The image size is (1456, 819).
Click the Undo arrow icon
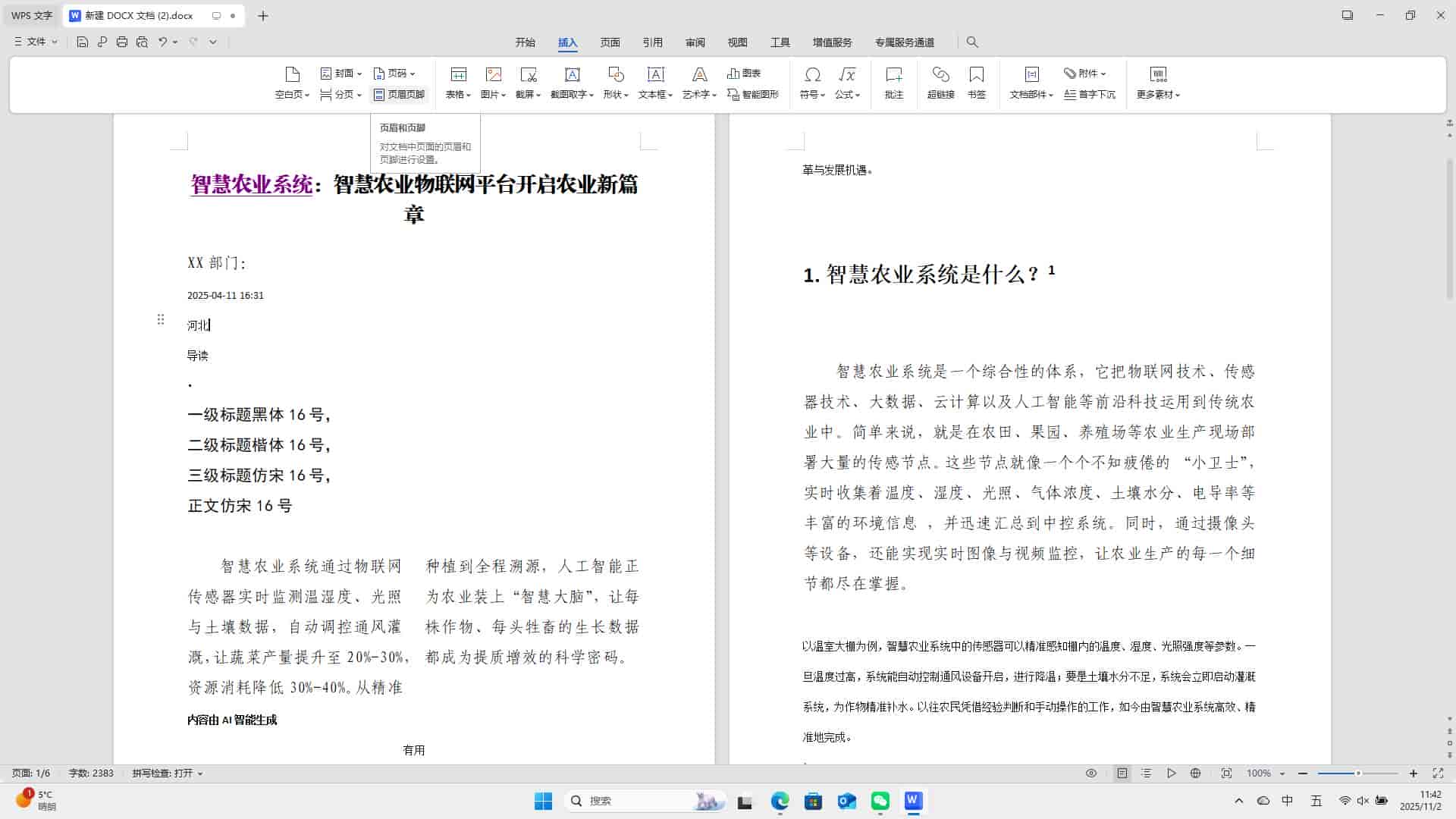click(162, 42)
